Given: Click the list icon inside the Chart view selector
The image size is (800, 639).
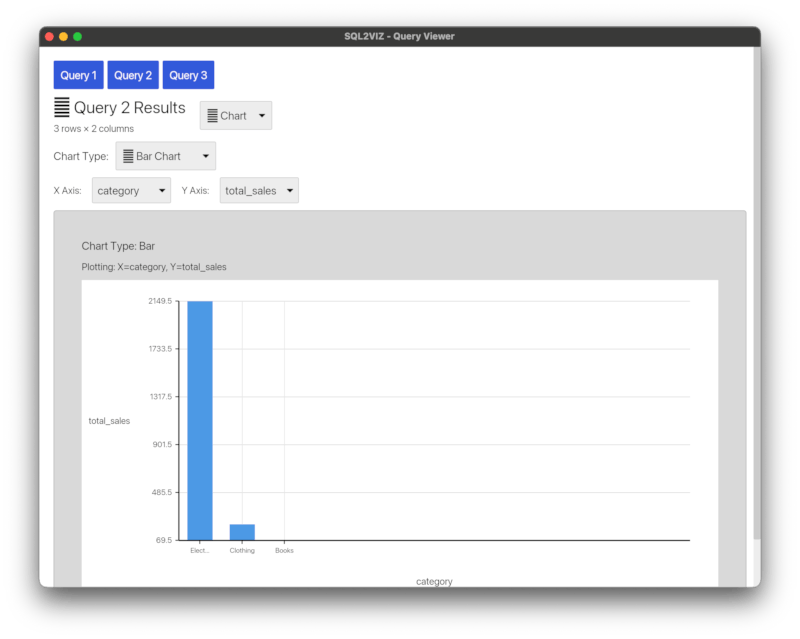Looking at the screenshot, I should click(212, 116).
